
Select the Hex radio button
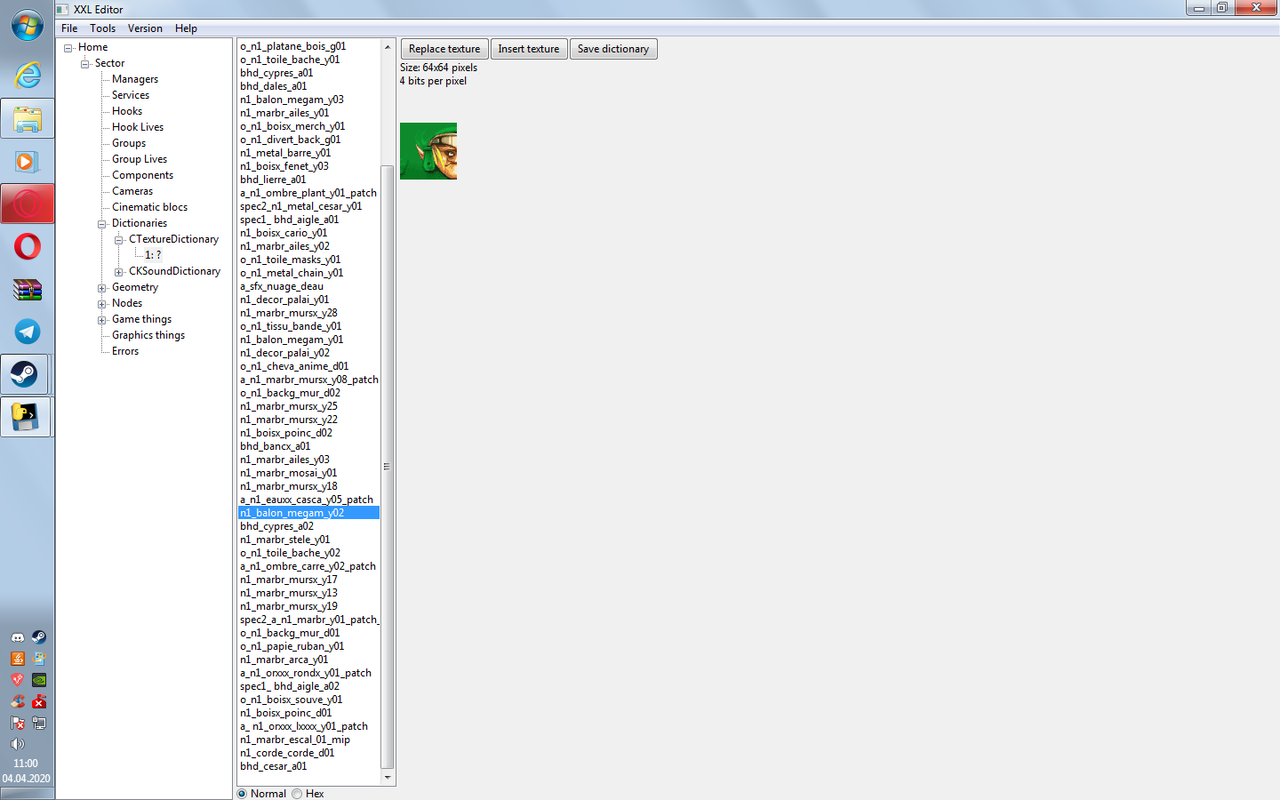tap(297, 793)
